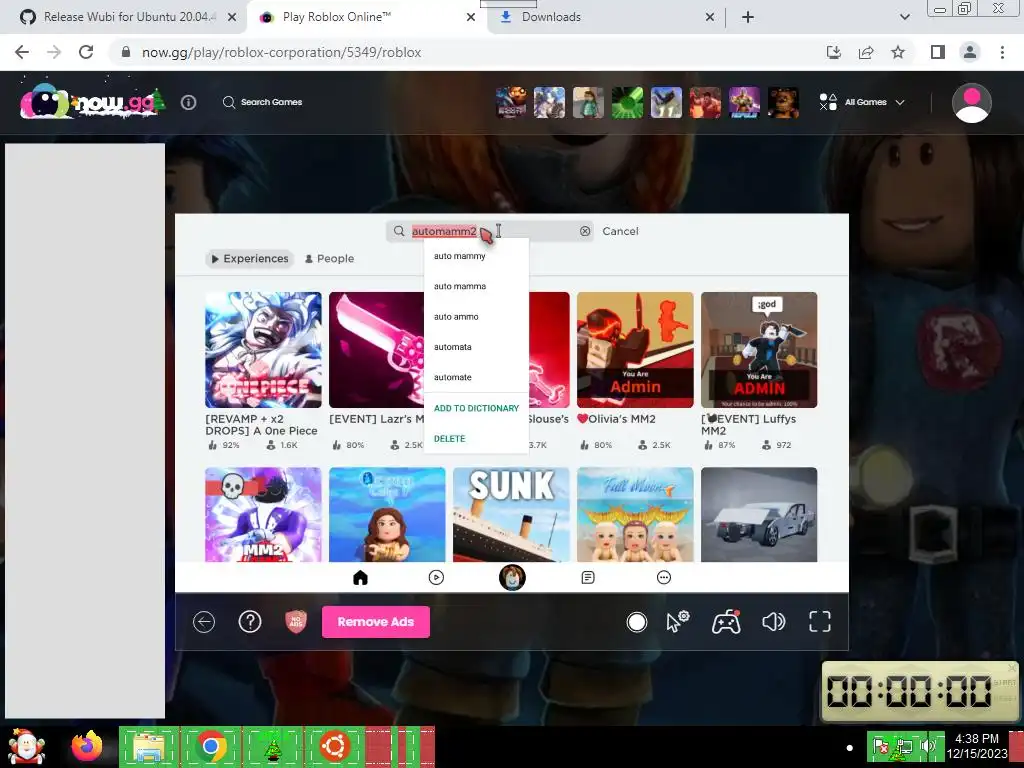
Task: Toggle browser side panel
Action: (x=938, y=52)
